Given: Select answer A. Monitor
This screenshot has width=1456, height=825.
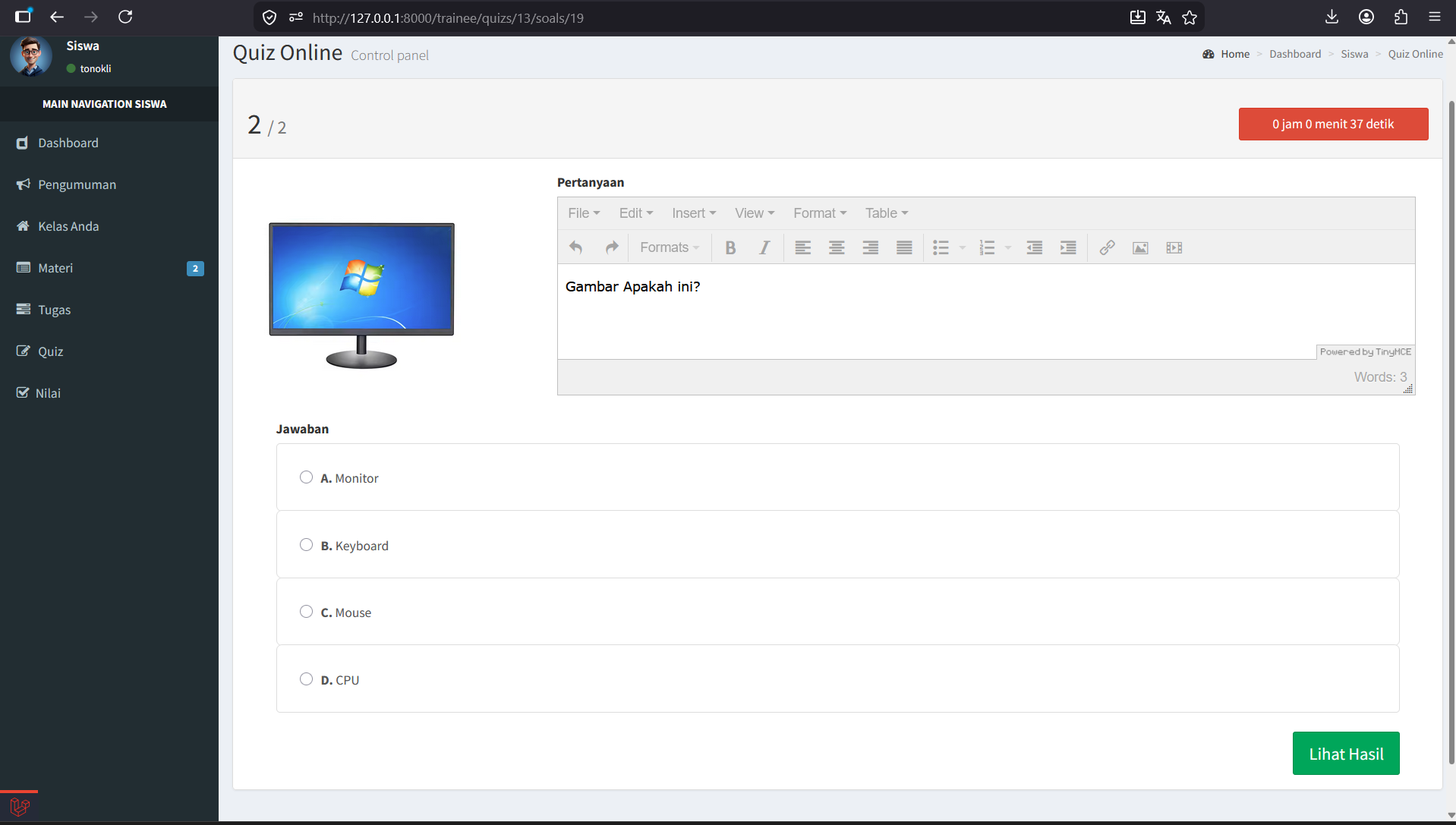Looking at the screenshot, I should pos(306,477).
